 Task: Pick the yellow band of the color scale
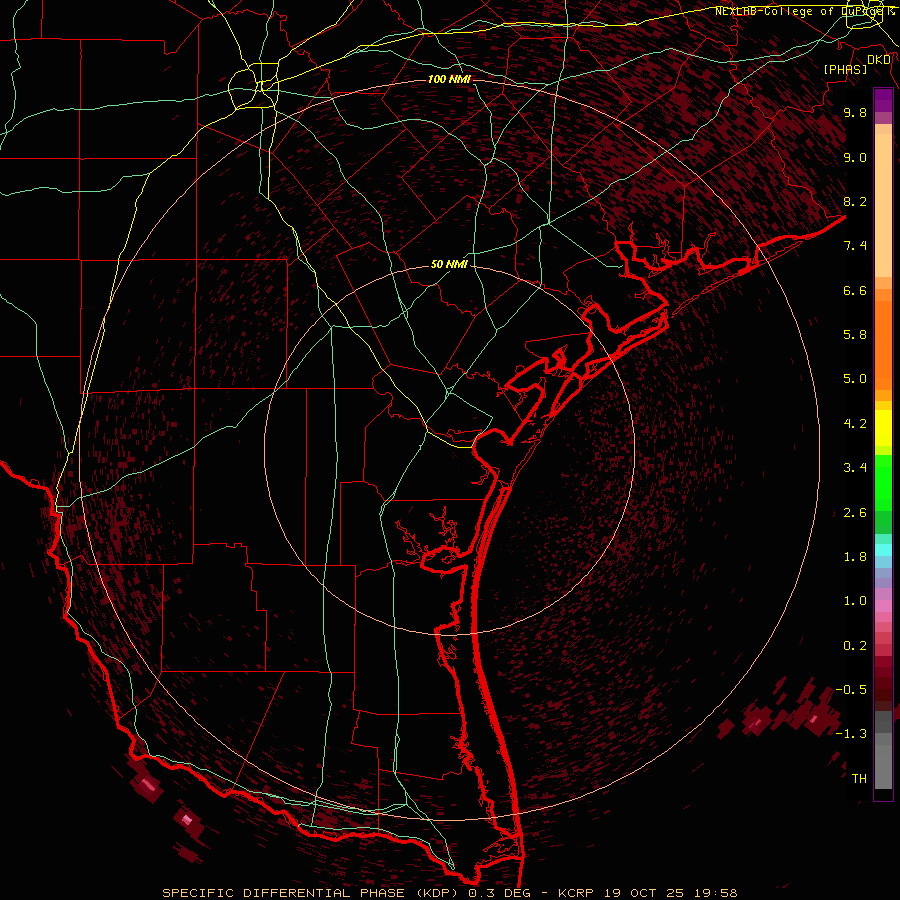click(883, 428)
